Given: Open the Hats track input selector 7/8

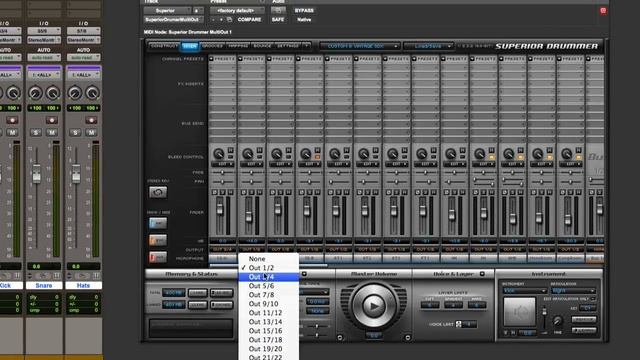Looking at the screenshot, I should (x=83, y=31).
